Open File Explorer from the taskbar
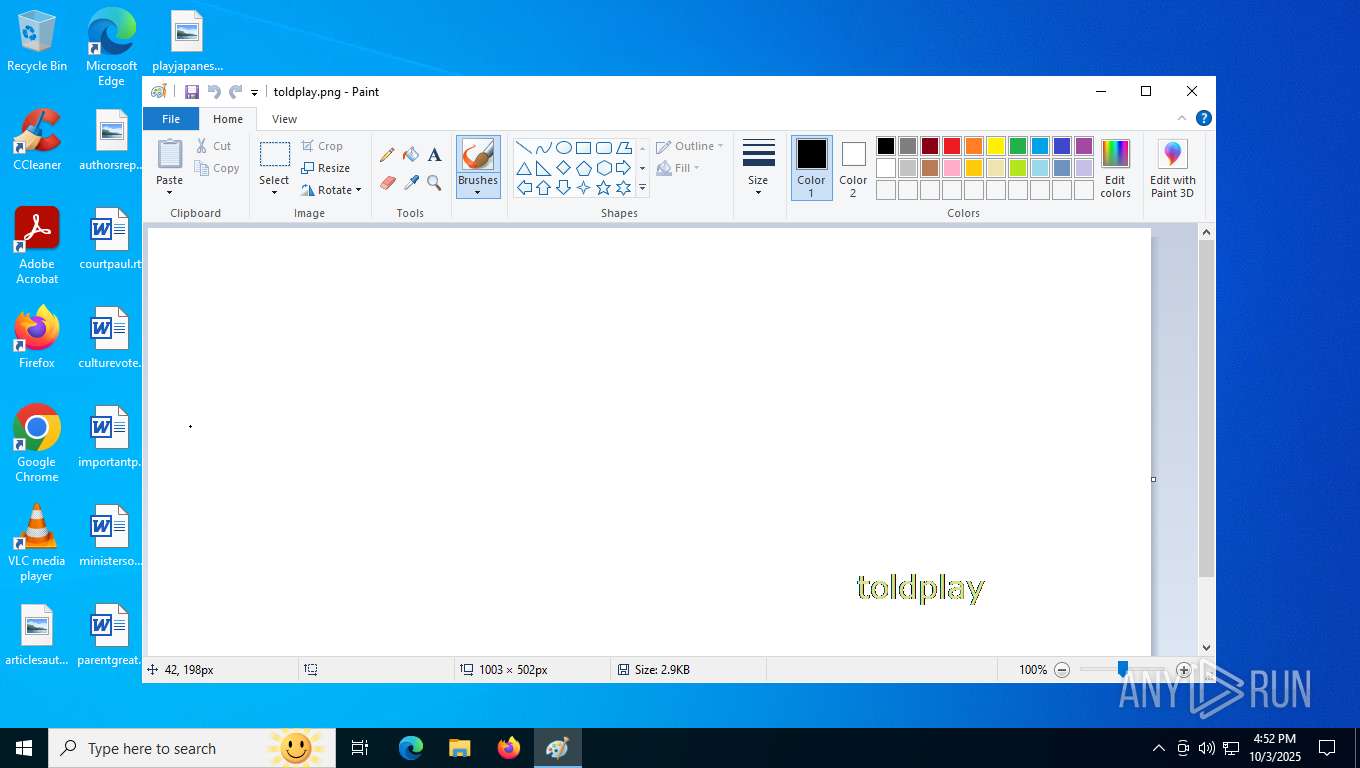1360x768 pixels. pos(460,748)
